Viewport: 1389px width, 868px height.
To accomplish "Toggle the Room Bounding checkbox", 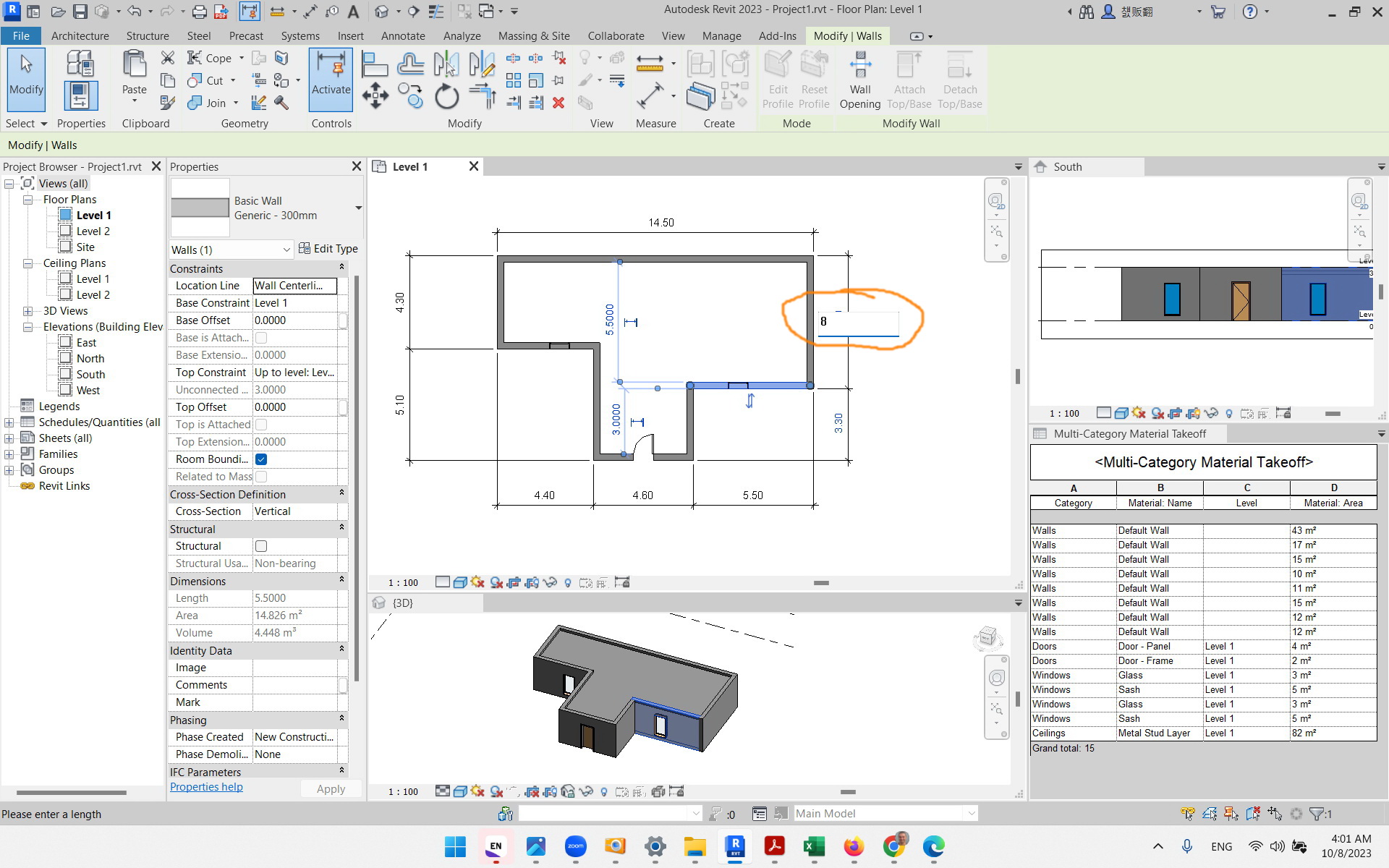I will [261, 459].
